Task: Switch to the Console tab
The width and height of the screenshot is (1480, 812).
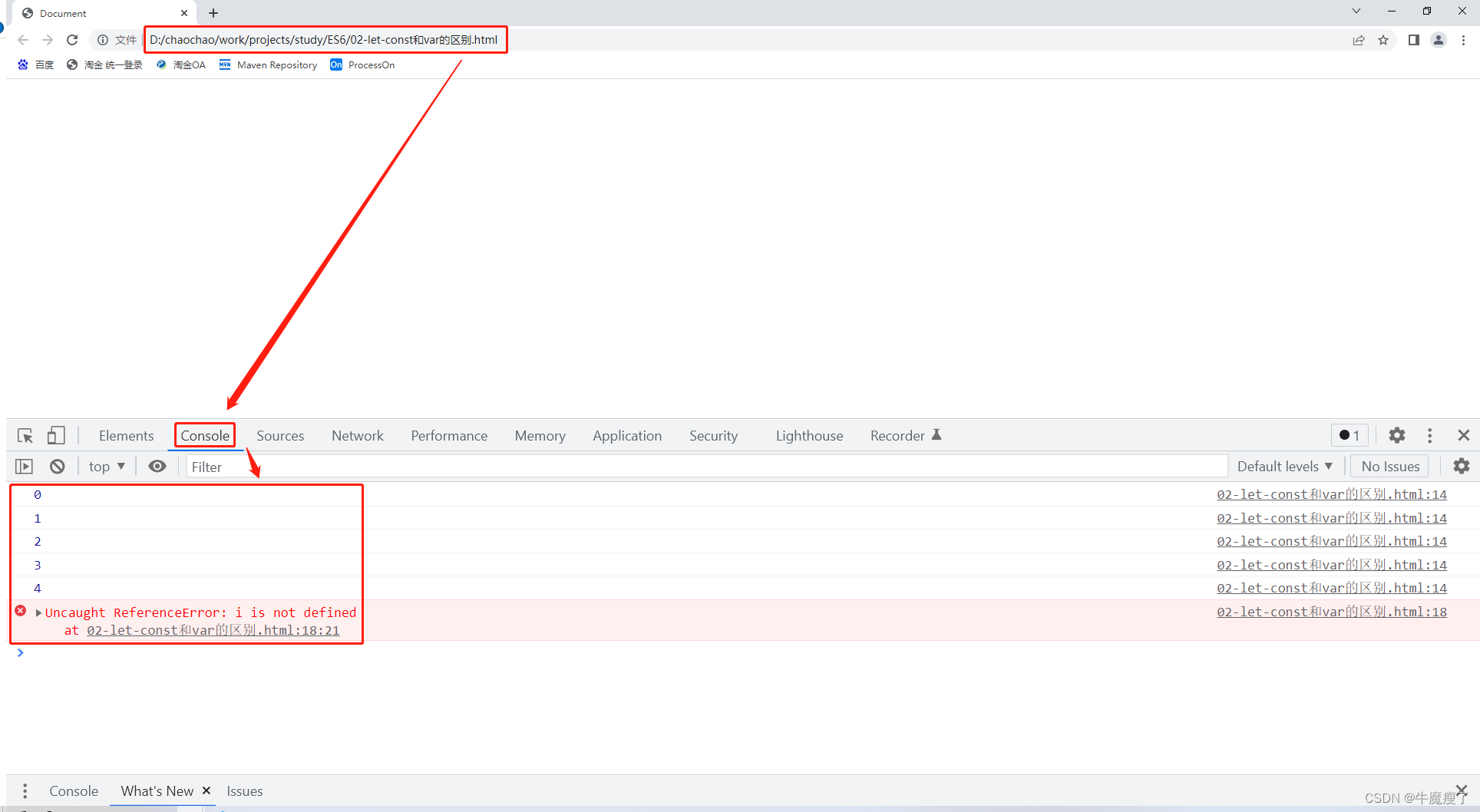Action: pos(205,436)
